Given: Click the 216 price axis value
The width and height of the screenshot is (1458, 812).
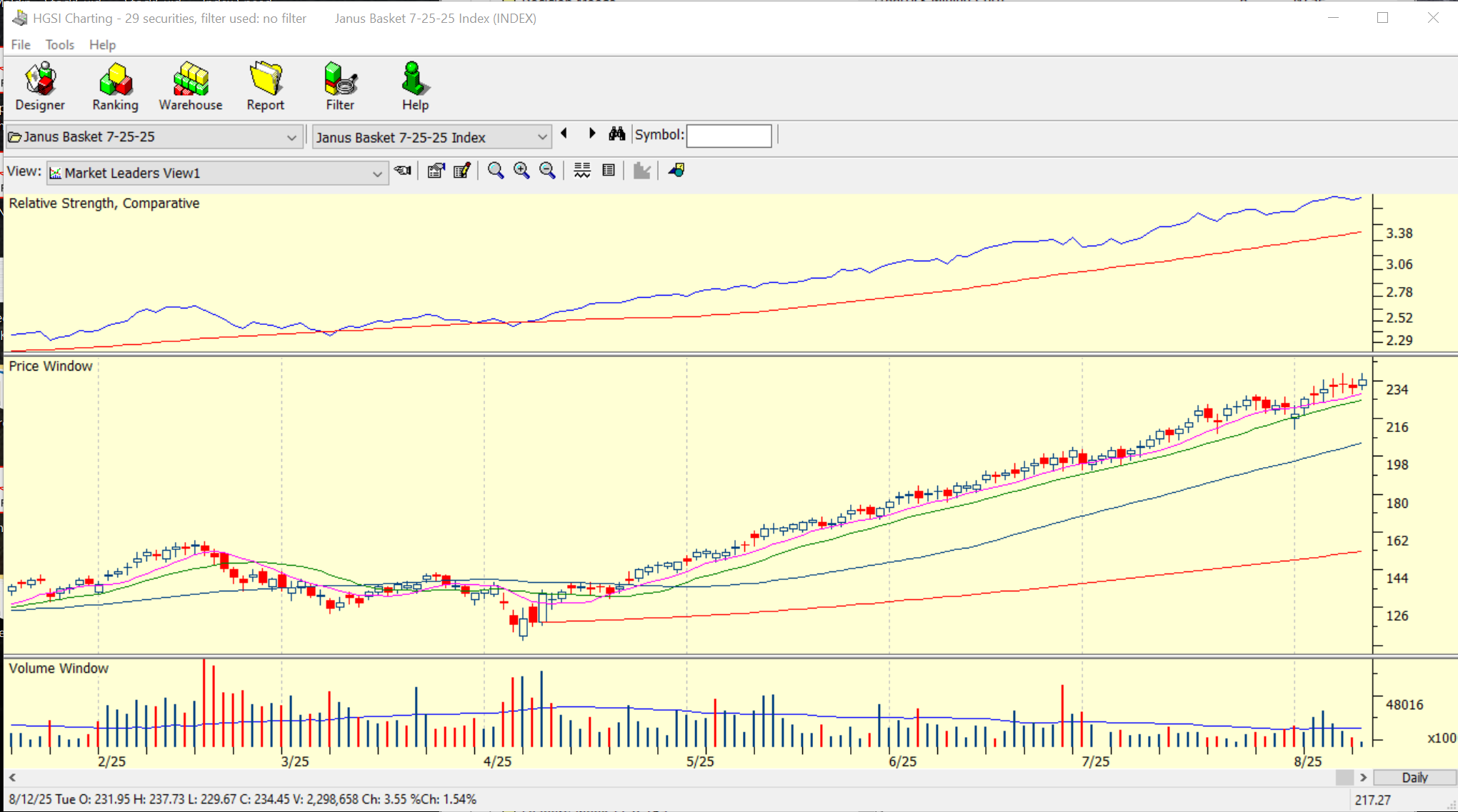Looking at the screenshot, I should [x=1397, y=427].
